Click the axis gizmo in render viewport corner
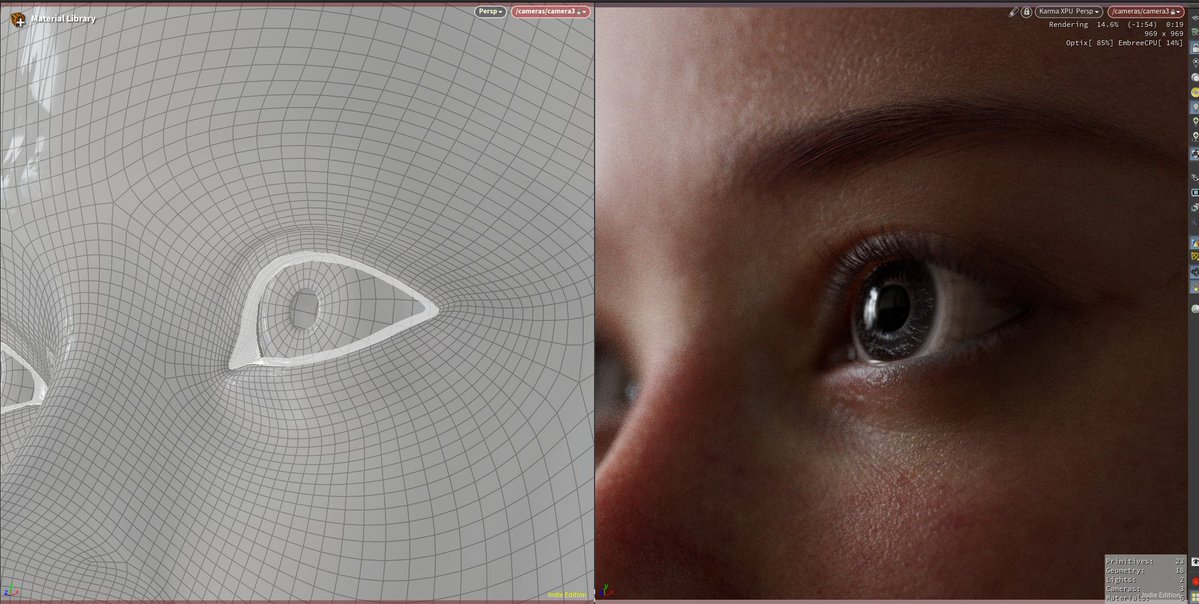 (x=605, y=590)
